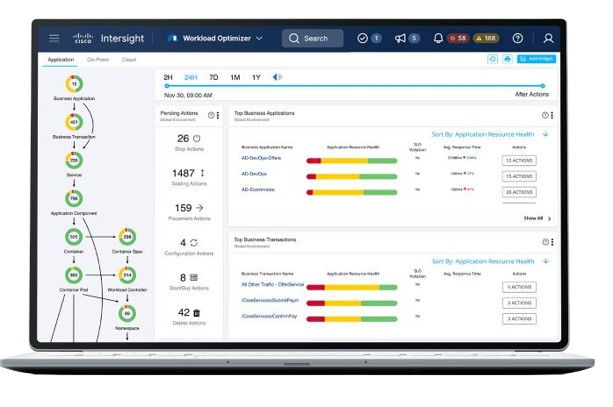Viewport: 613px width, 407px height.
Task: Open the Pending Actions three-dot menu
Action: point(218,115)
